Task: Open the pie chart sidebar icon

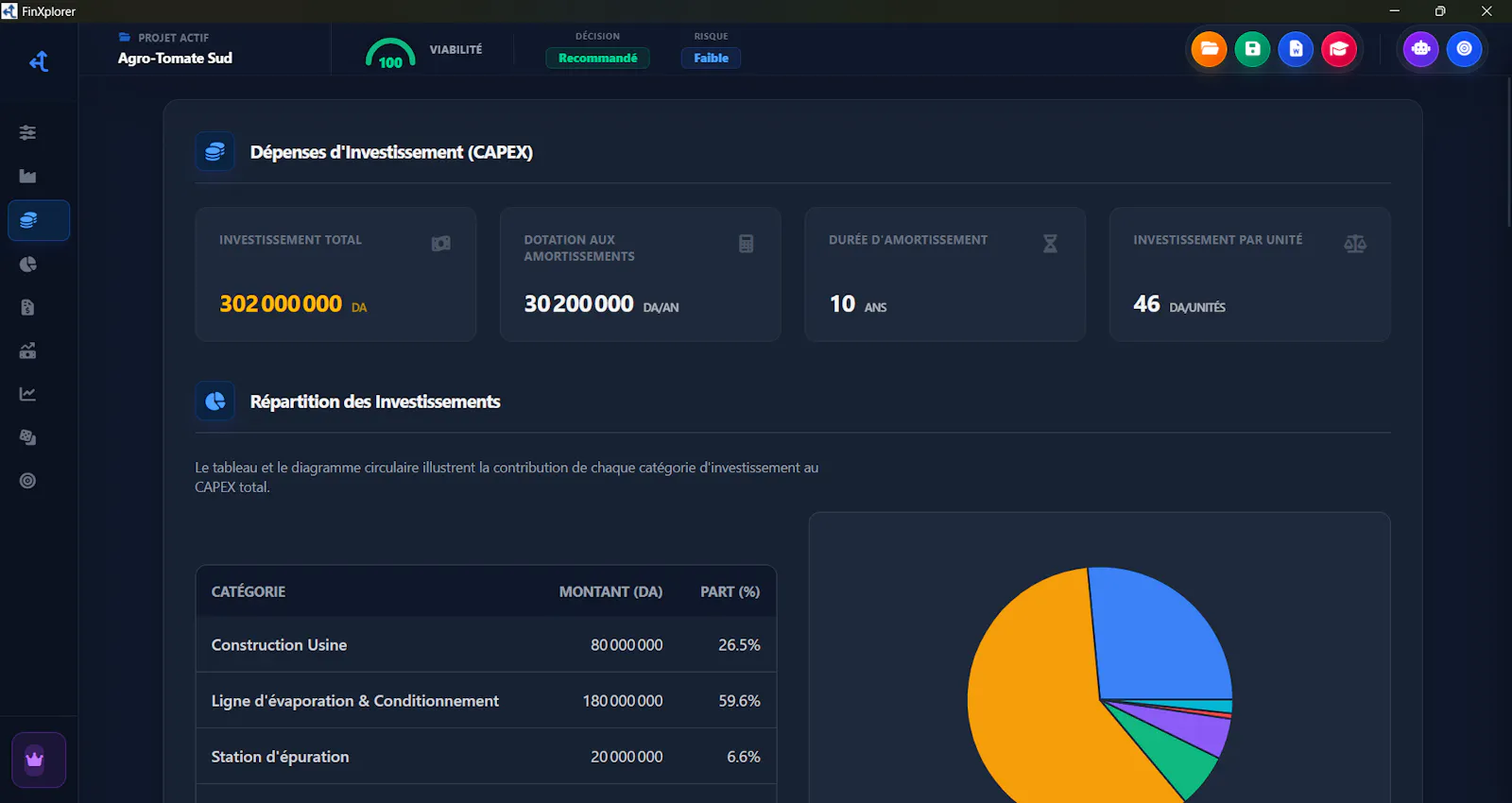Action: [x=27, y=264]
